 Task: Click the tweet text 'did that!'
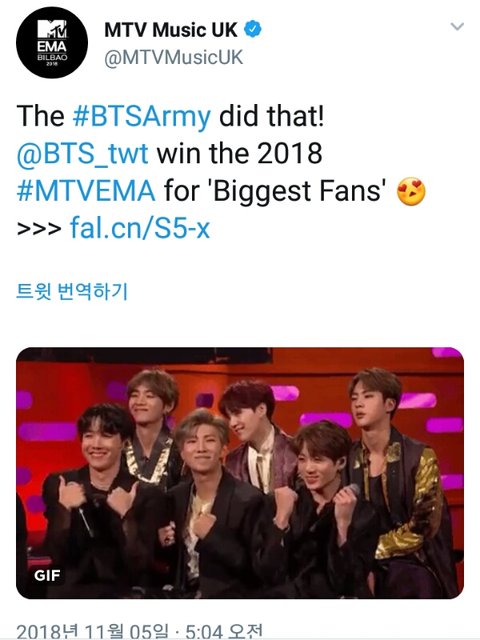pos(272,116)
